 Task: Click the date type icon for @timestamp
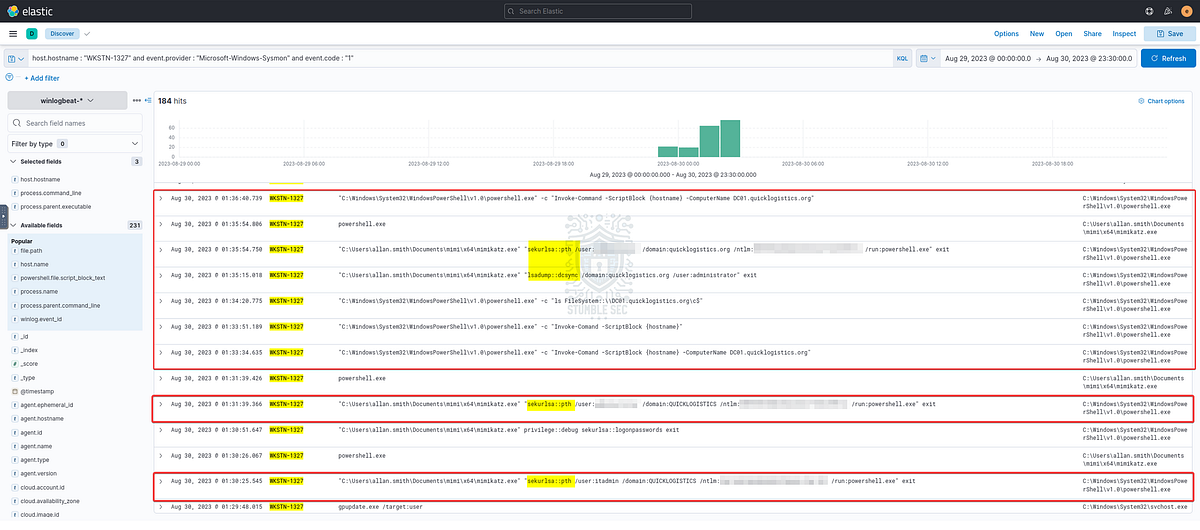point(14,392)
